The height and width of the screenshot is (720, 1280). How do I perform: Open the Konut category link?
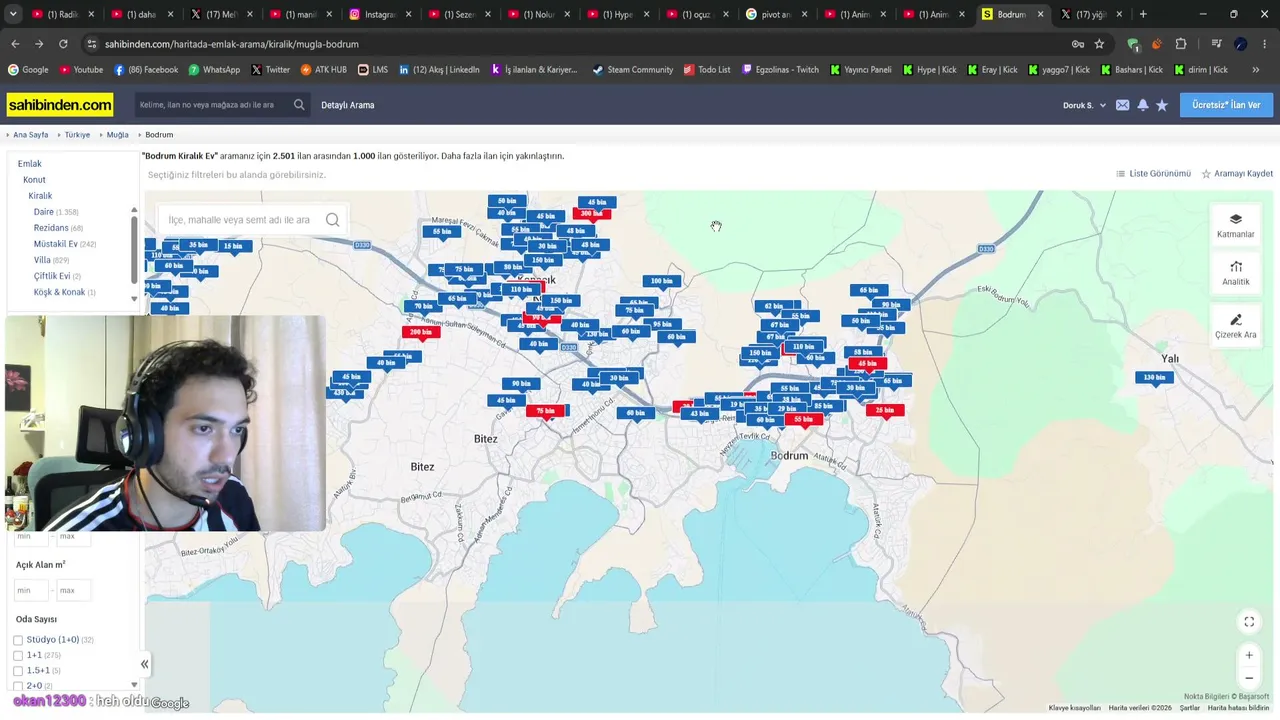[x=34, y=180]
